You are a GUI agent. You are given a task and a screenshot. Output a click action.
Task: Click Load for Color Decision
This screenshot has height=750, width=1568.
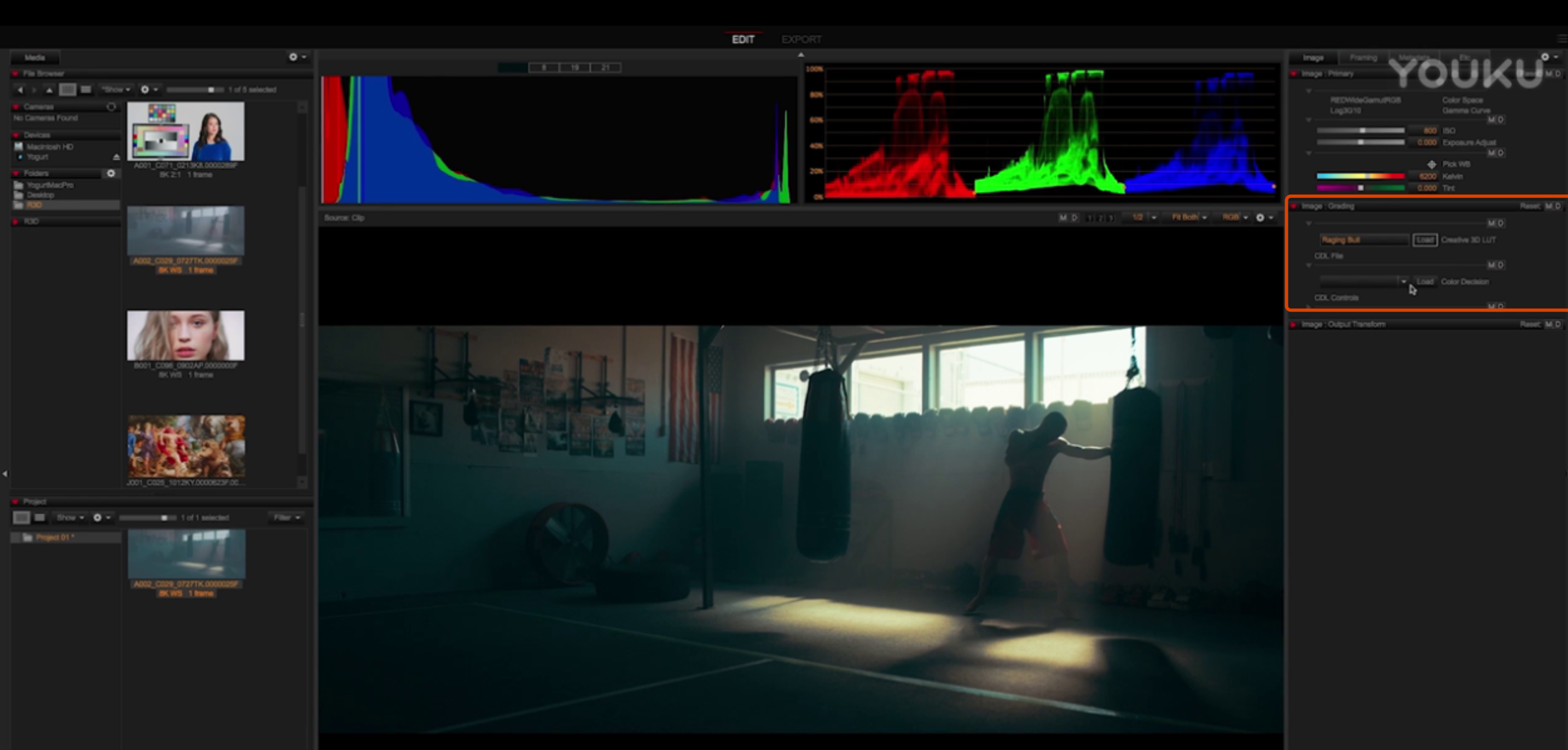pyautogui.click(x=1425, y=281)
